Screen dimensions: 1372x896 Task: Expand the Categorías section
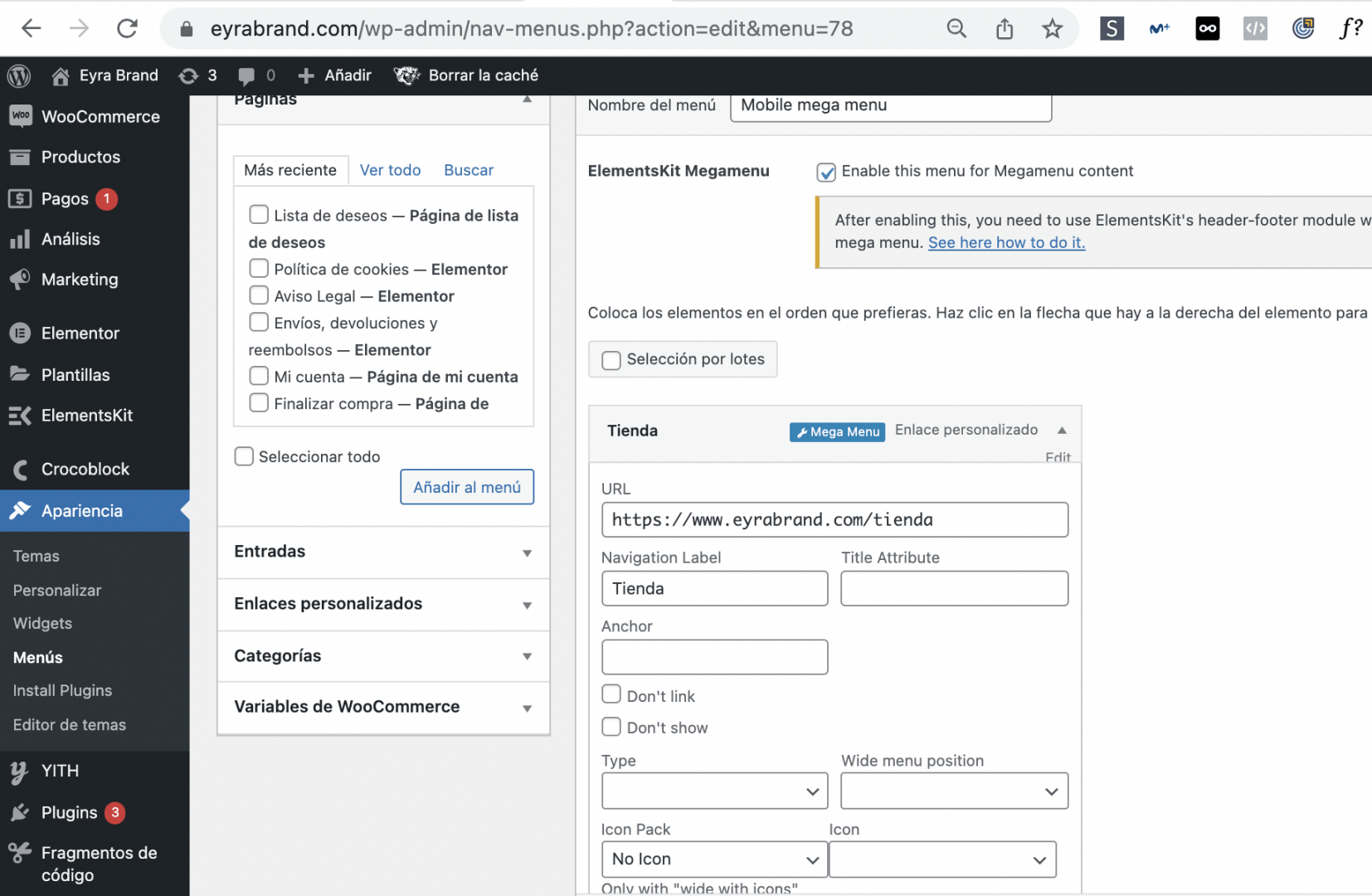[383, 656]
